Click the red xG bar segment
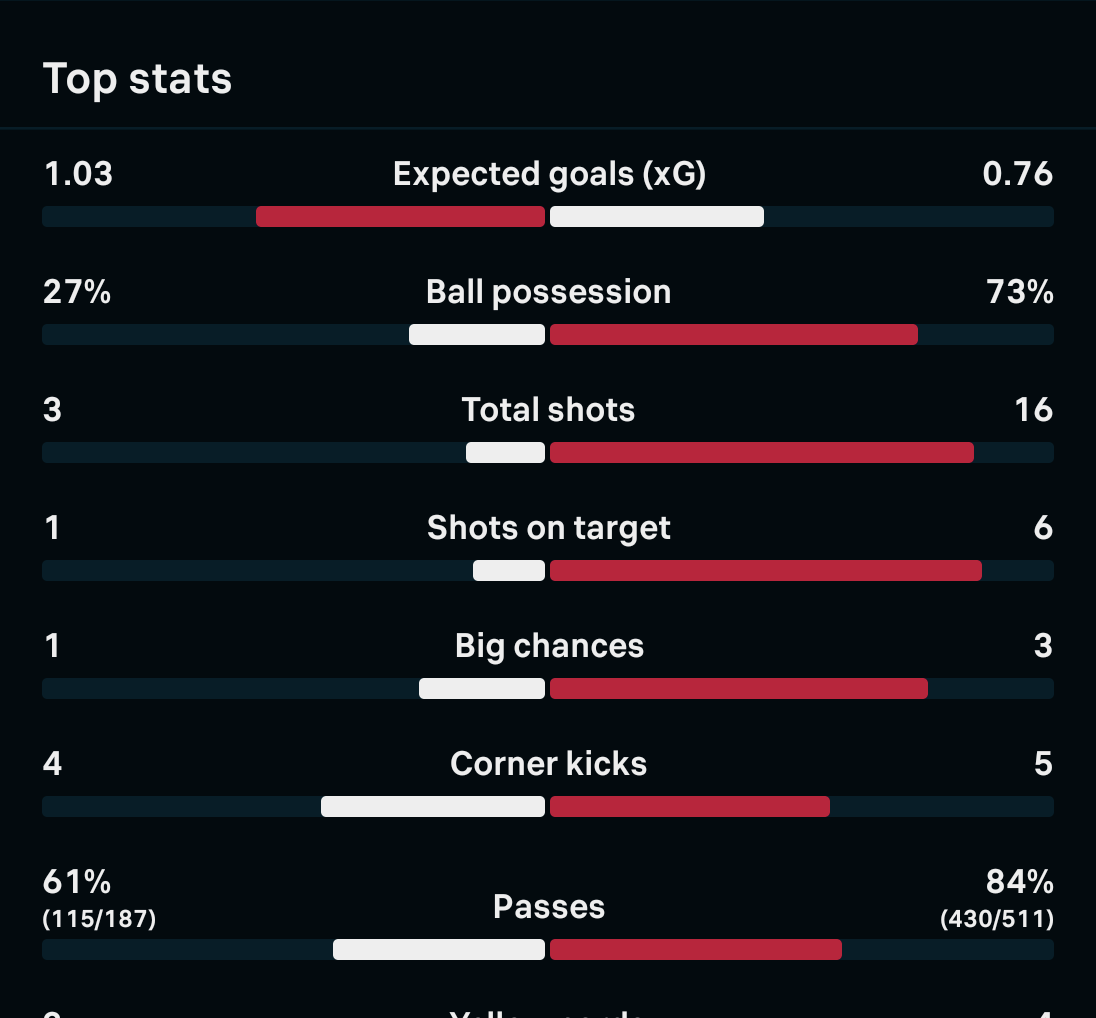This screenshot has width=1096, height=1018. click(400, 216)
